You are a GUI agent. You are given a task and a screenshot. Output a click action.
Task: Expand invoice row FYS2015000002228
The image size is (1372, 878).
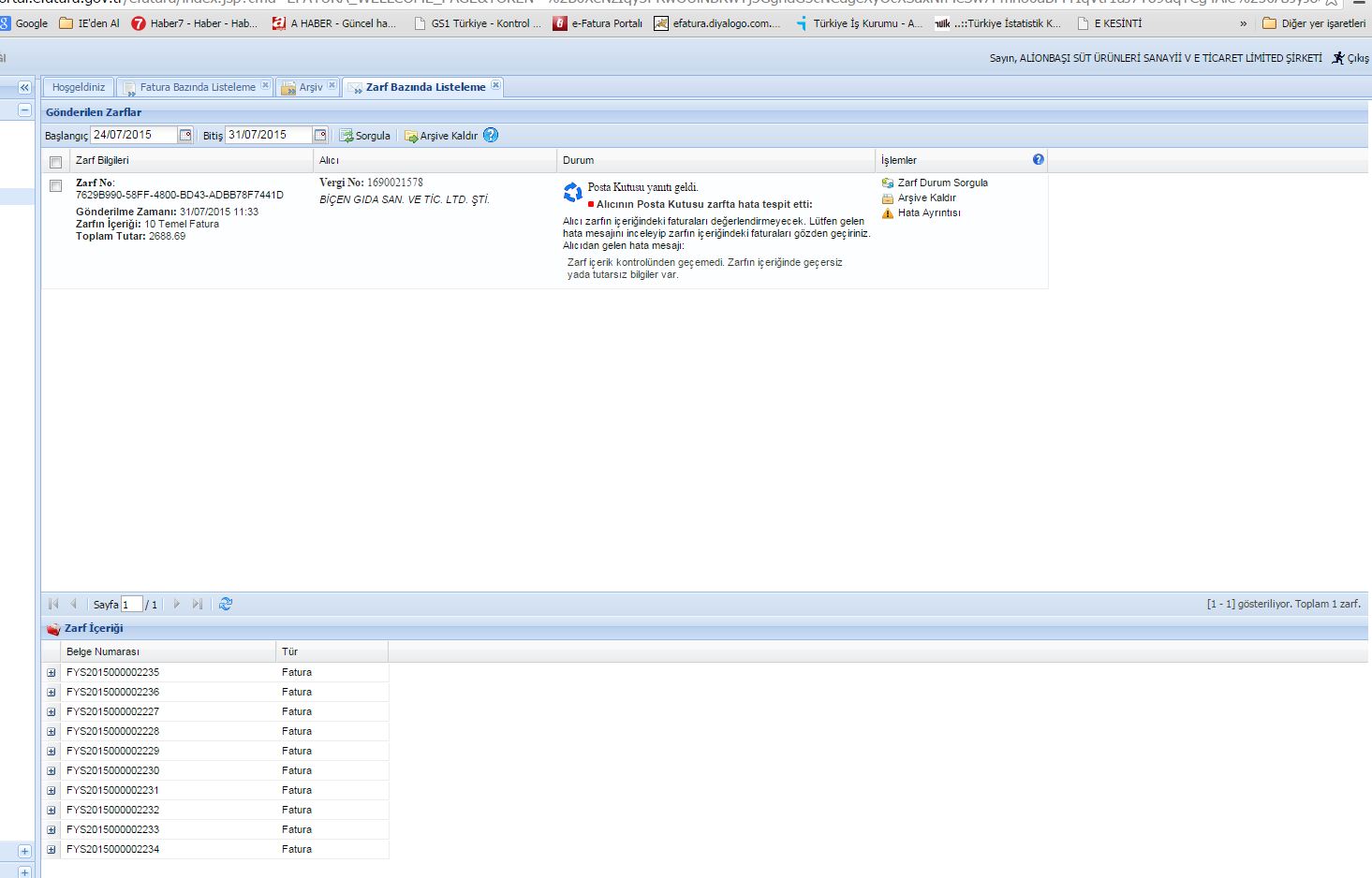tap(52, 731)
